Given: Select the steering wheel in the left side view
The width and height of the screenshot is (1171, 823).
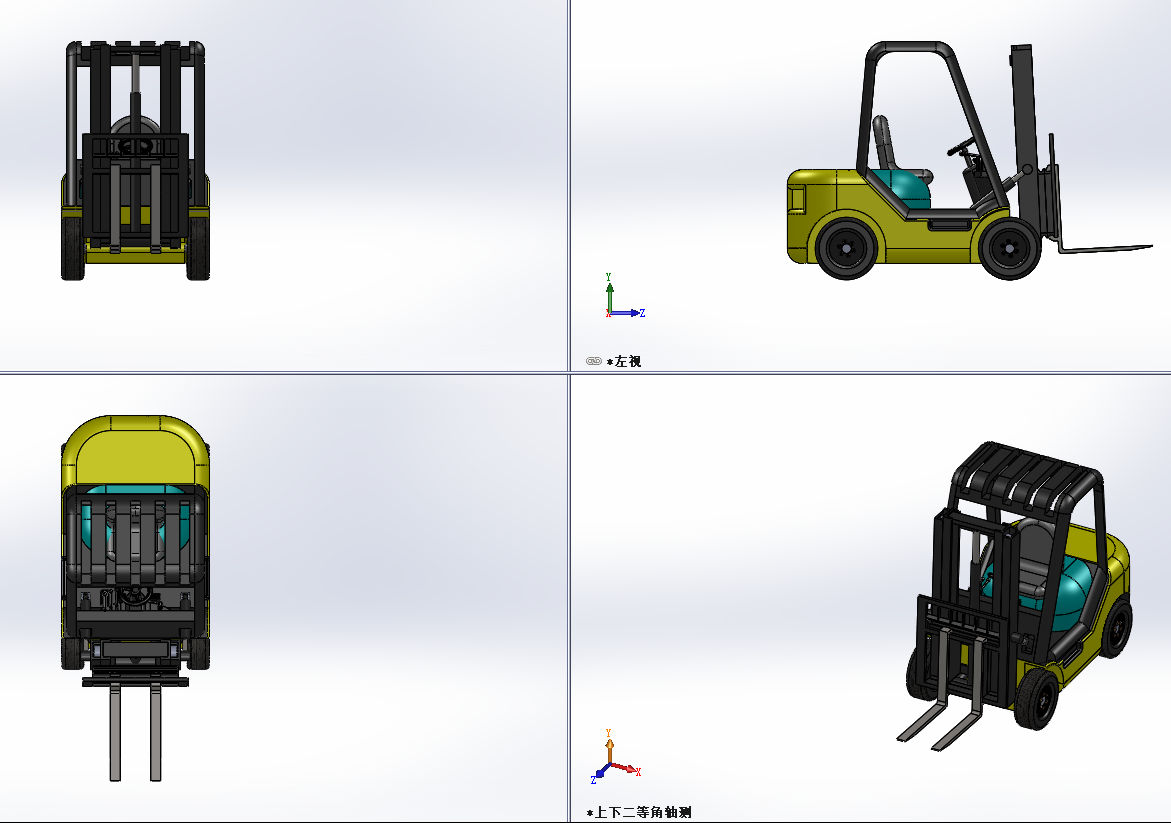Looking at the screenshot, I should point(963,146).
